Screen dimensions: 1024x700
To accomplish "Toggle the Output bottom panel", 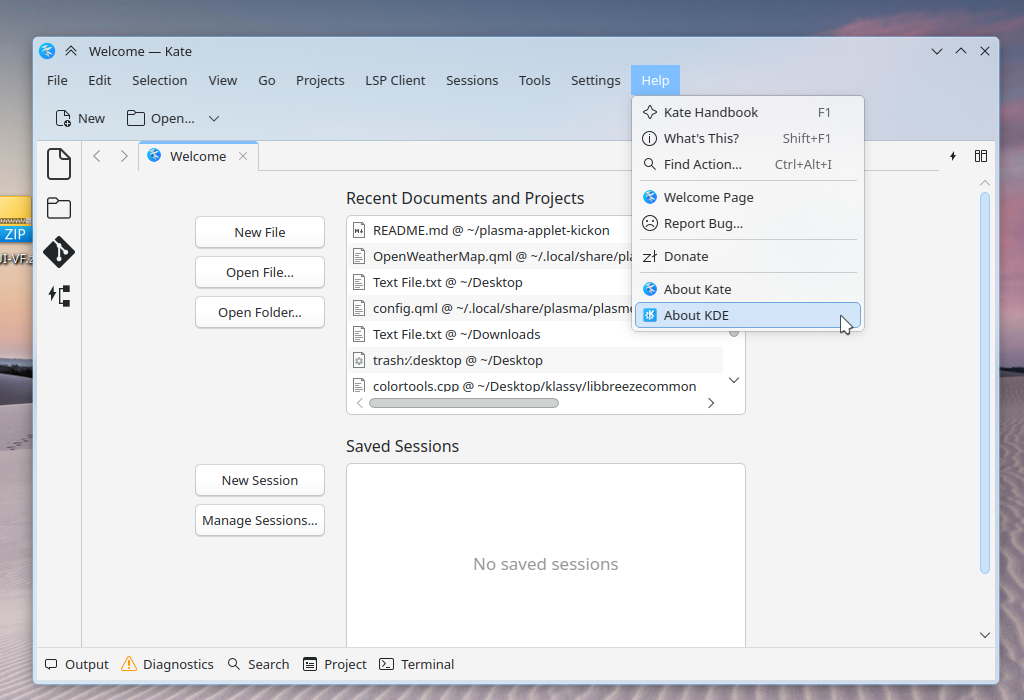I will point(76,664).
